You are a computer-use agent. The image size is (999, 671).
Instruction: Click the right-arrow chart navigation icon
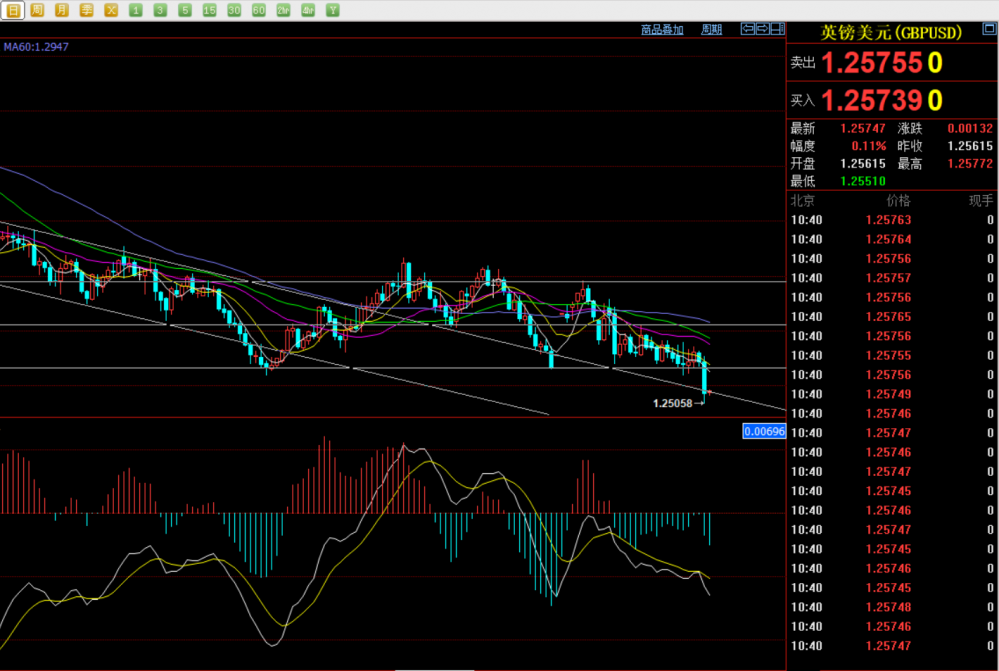[763, 29]
